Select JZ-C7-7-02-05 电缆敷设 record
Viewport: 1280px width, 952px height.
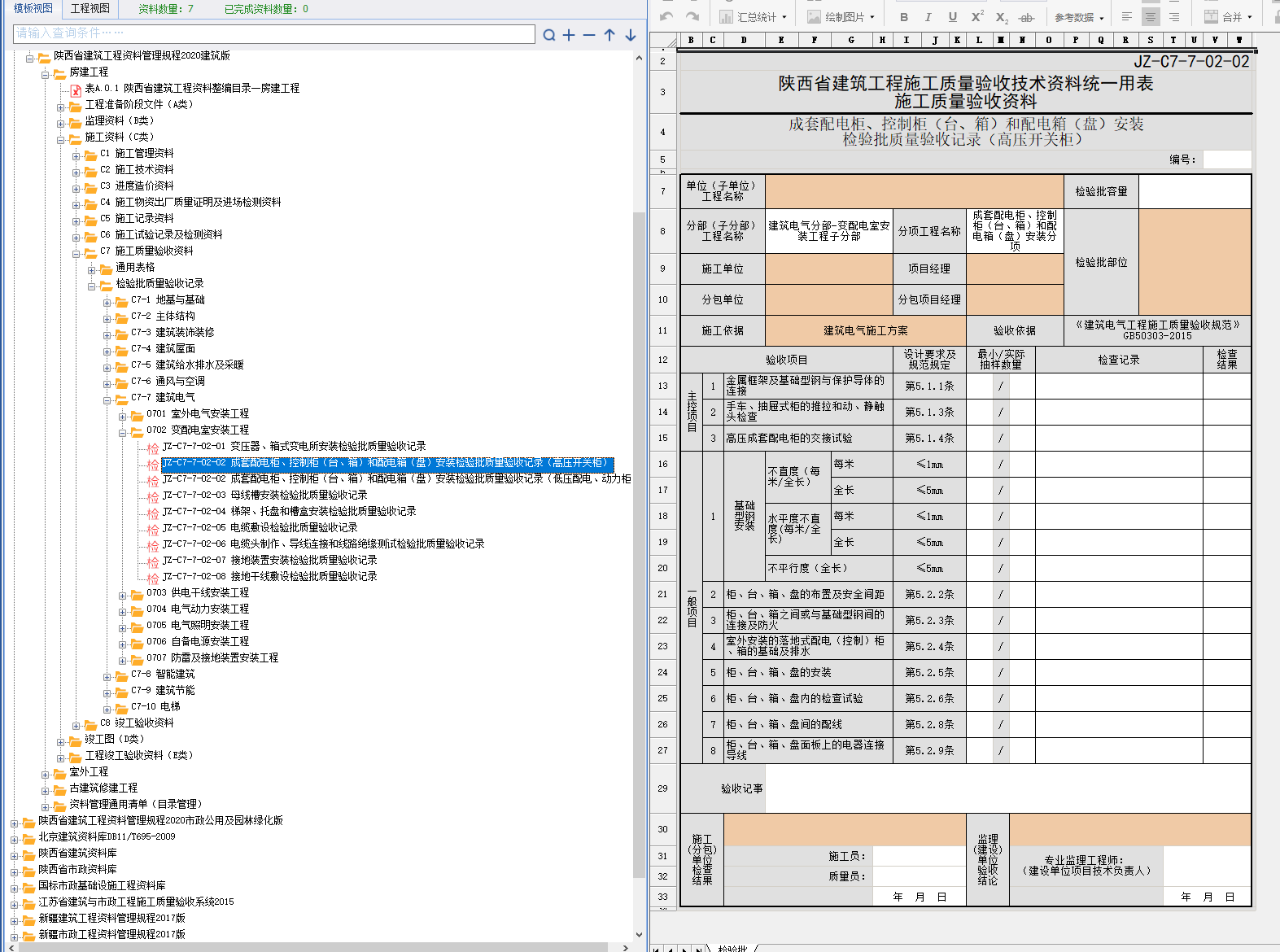[260, 527]
